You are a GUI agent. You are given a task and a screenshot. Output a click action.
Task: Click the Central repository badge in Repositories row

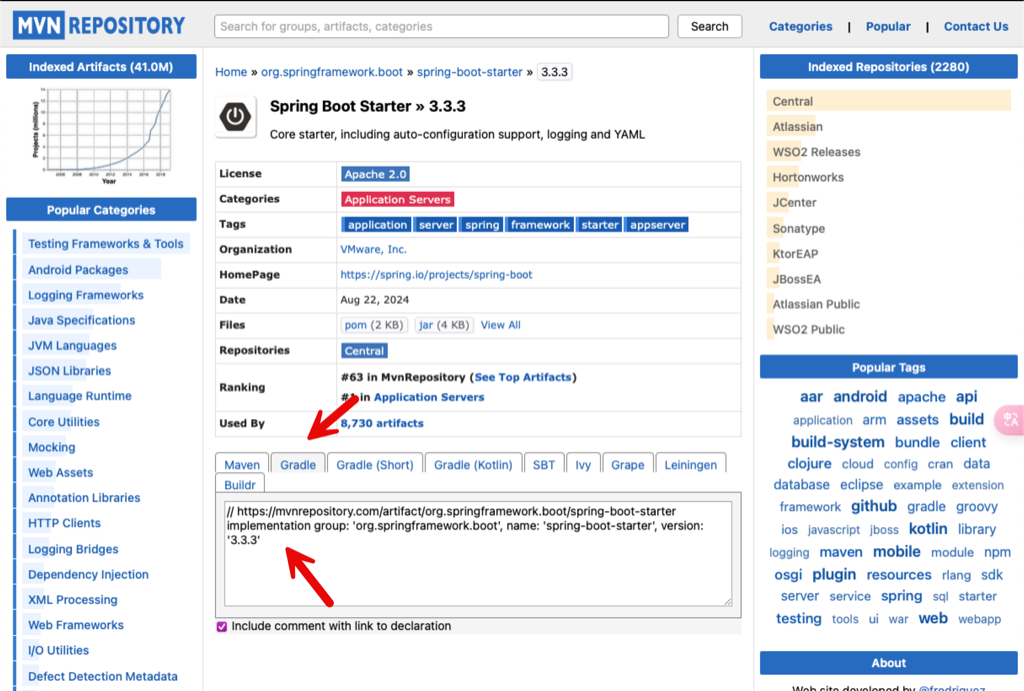[364, 351]
